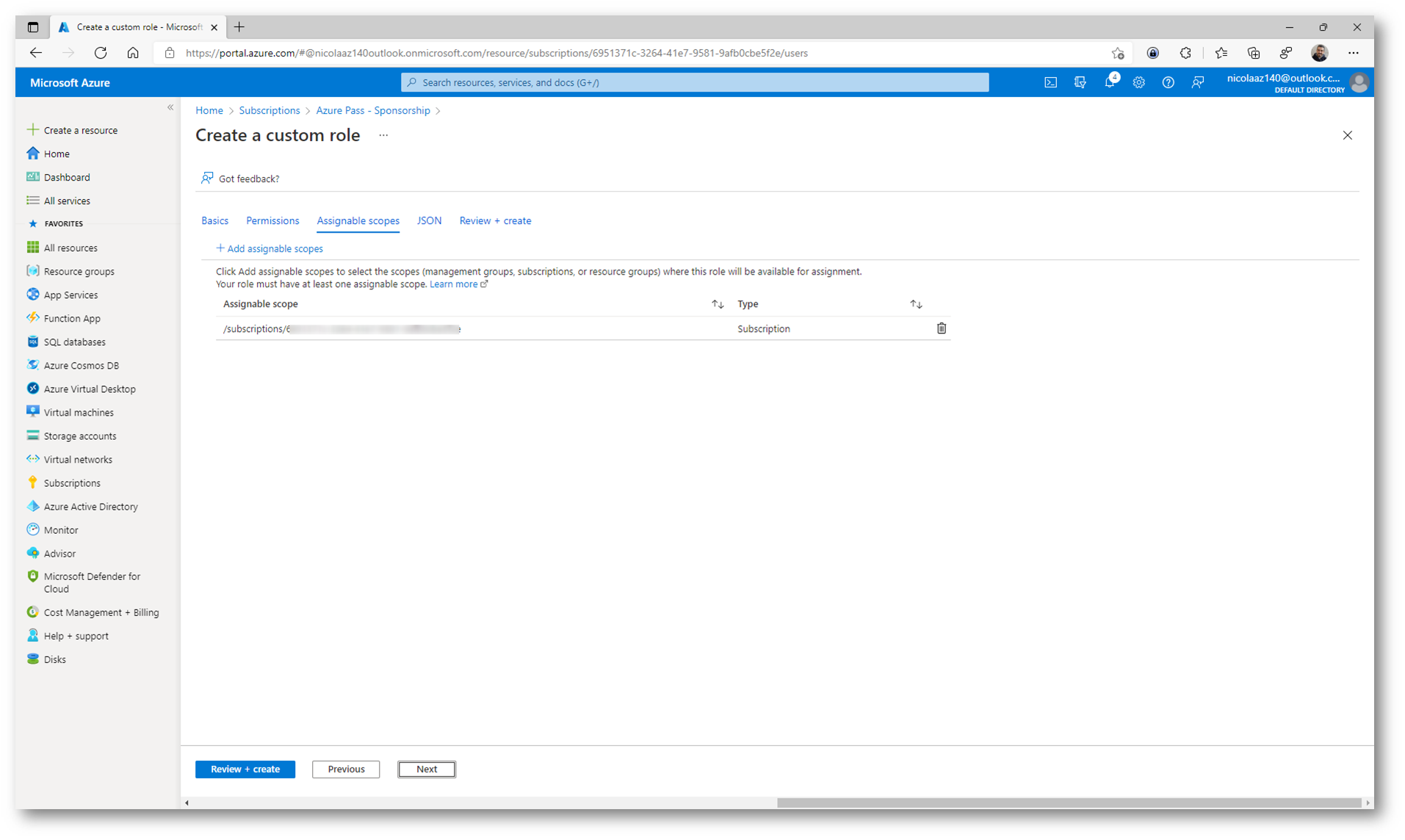Viewport: 1405px width, 840px height.
Task: Open Dashboard in the sidebar
Action: [58, 177]
